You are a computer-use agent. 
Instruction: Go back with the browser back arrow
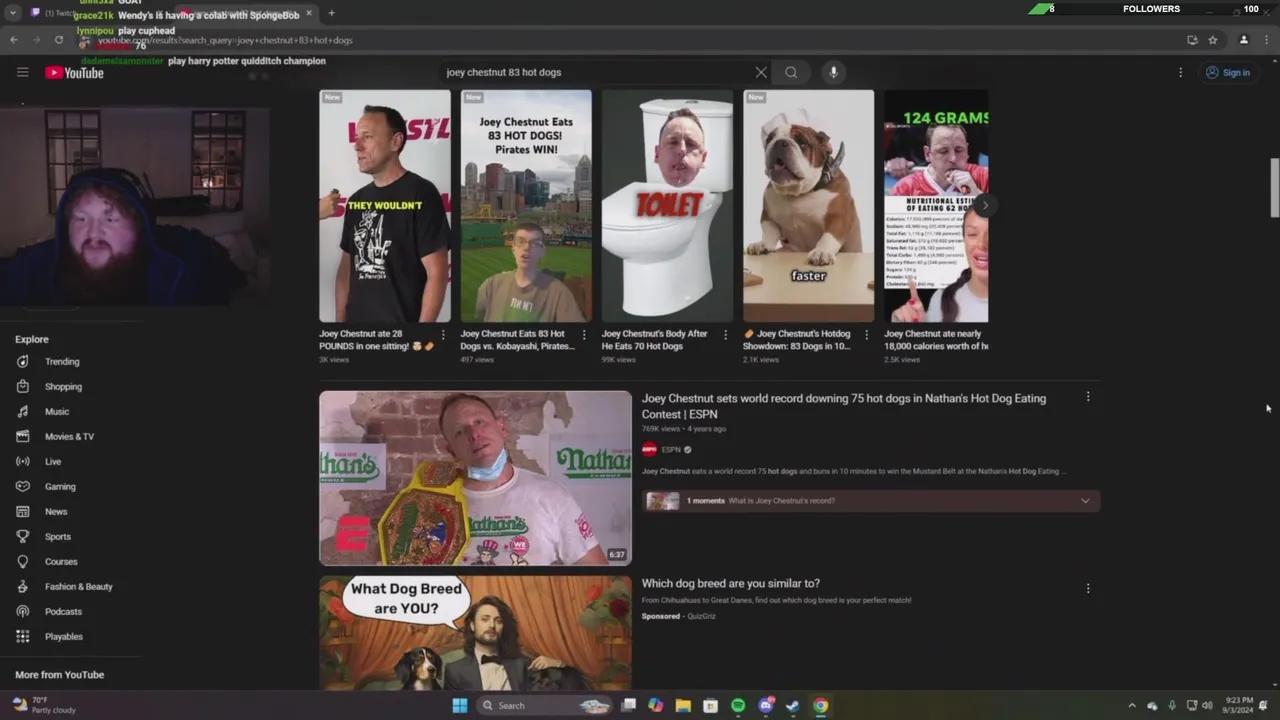pos(13,40)
